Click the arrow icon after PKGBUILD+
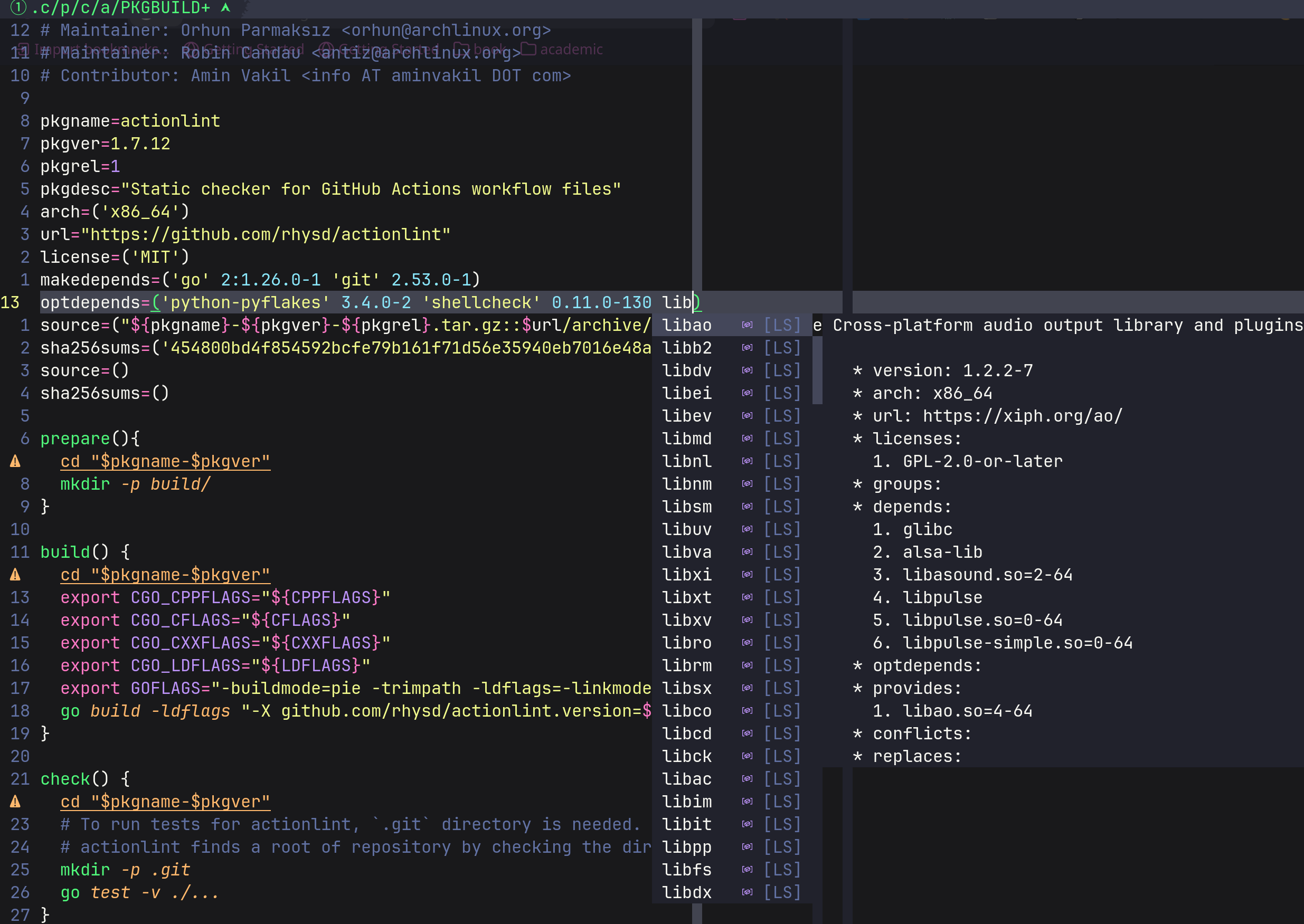The width and height of the screenshot is (1304, 924). (x=226, y=7)
